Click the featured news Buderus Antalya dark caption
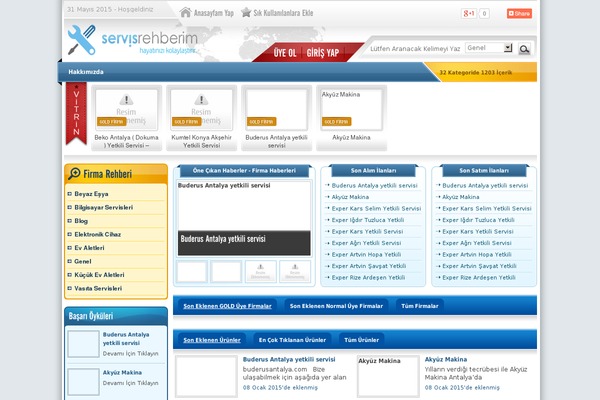 244,243
